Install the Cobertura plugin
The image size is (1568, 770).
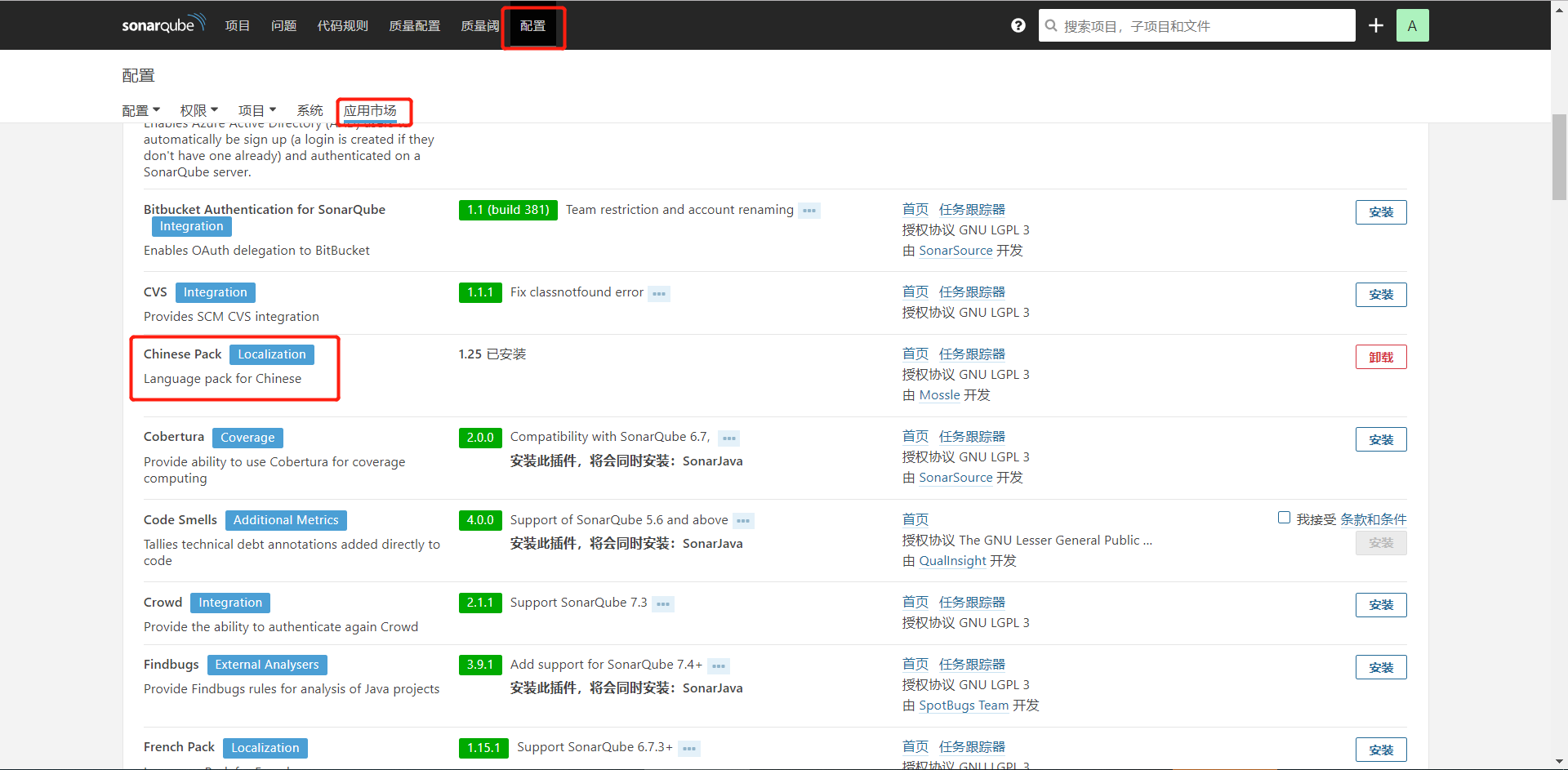point(1380,439)
